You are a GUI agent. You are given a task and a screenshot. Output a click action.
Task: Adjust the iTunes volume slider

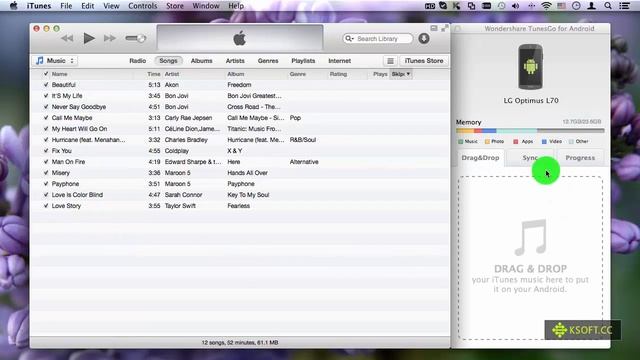[136, 38]
